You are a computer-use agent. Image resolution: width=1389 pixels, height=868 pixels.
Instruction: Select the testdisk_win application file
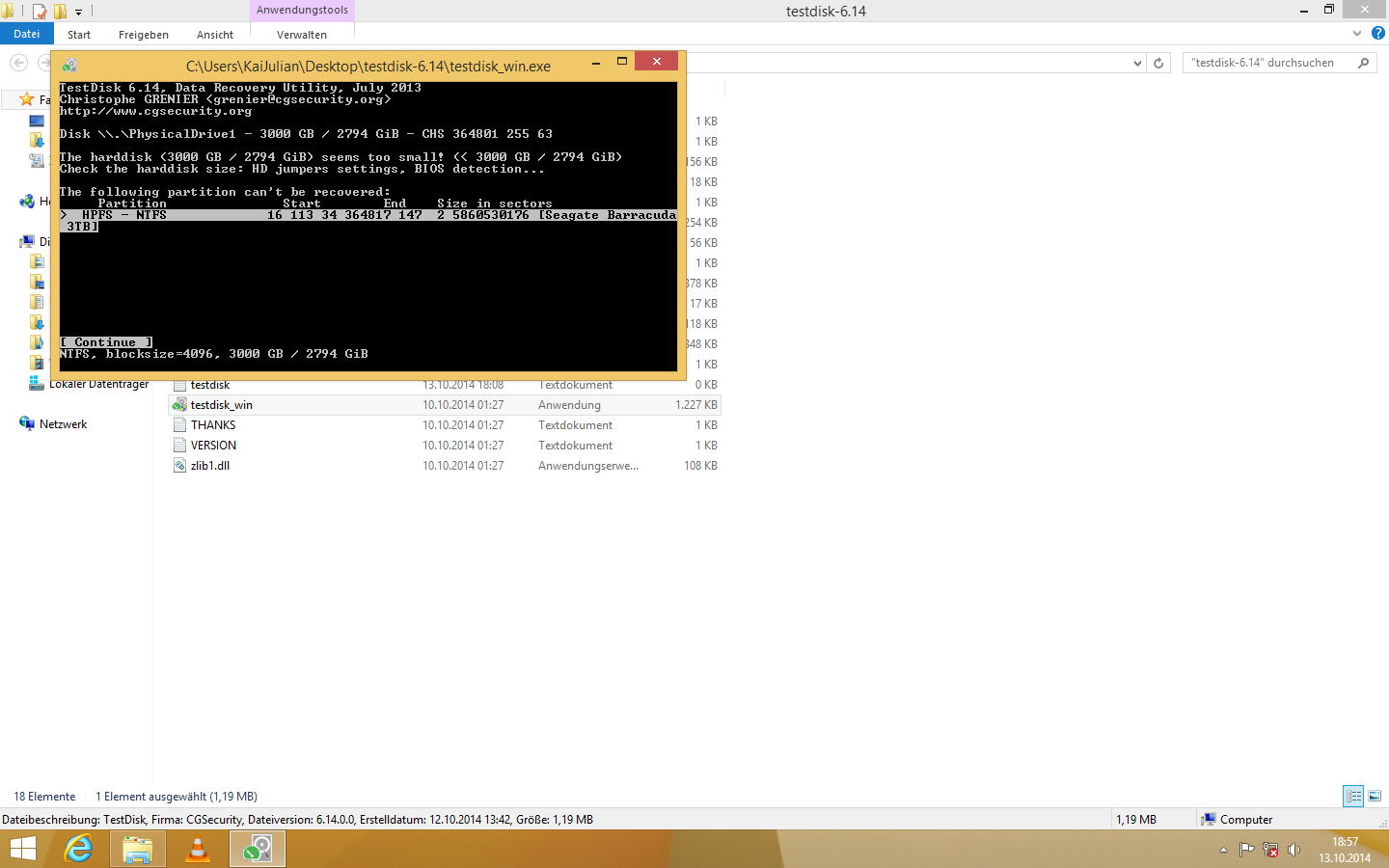click(x=445, y=405)
